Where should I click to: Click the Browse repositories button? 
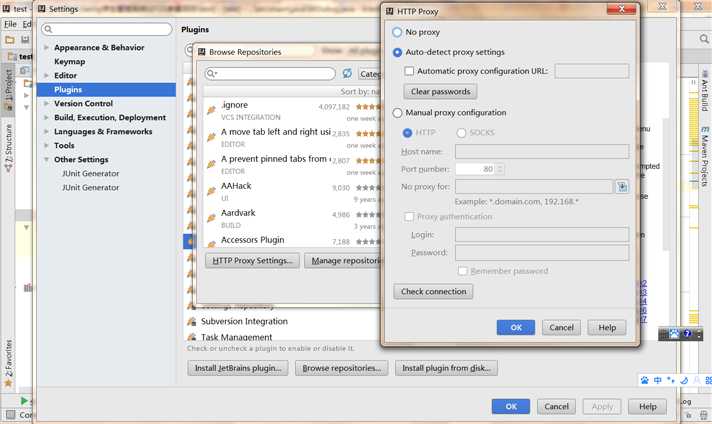coord(341,368)
